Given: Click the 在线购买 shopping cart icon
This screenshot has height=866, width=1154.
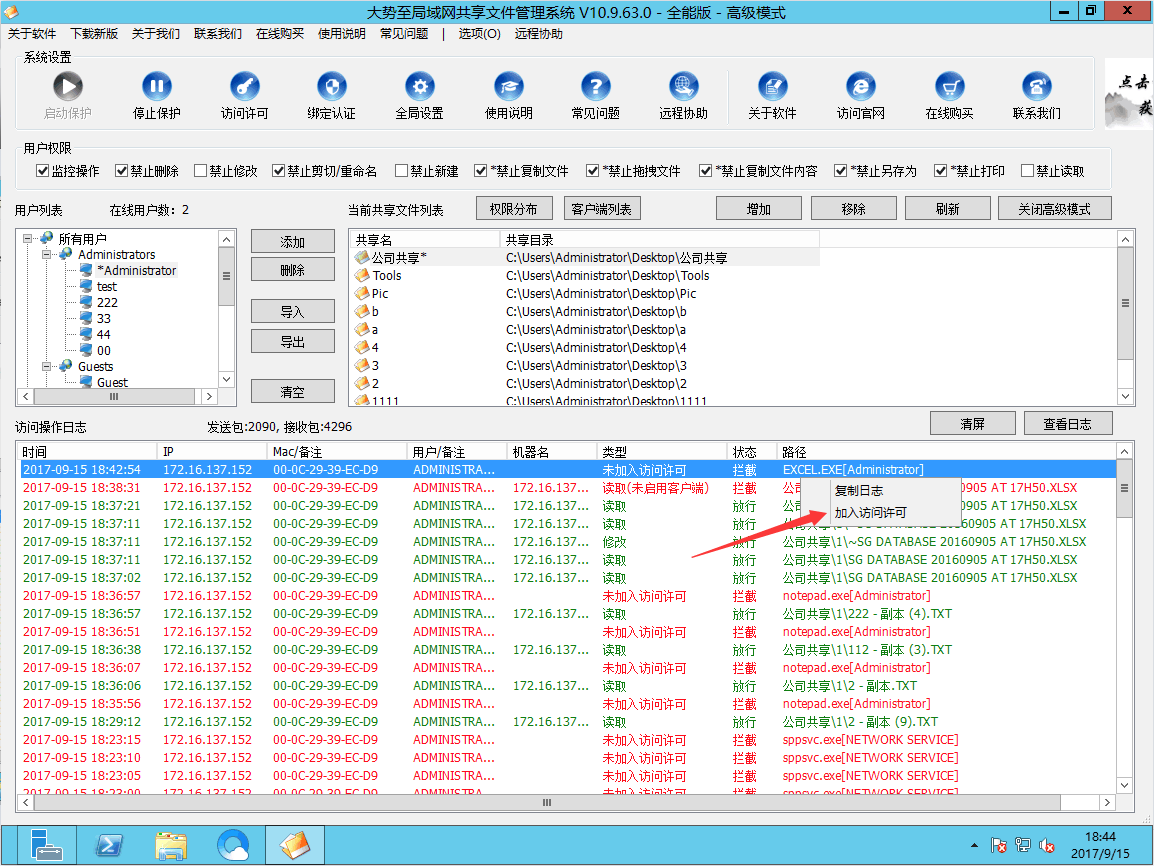Looking at the screenshot, I should pyautogui.click(x=949, y=87).
